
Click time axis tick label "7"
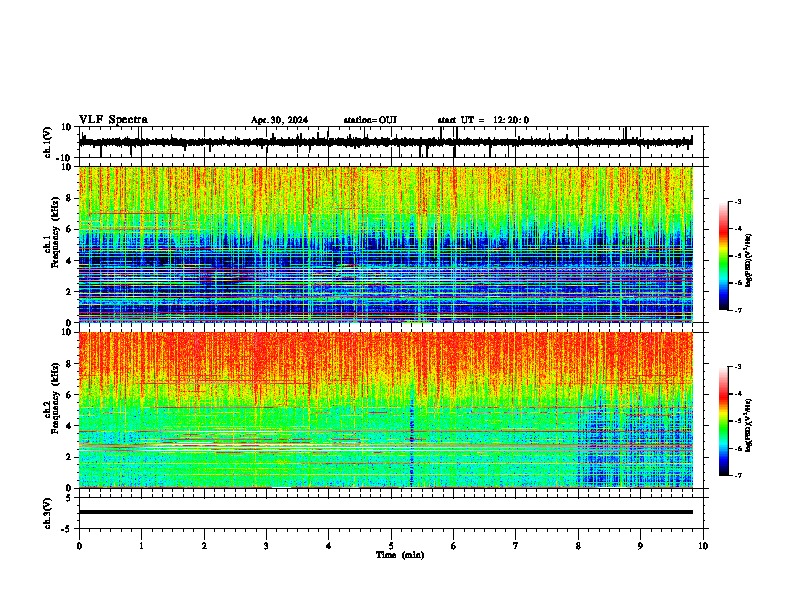[x=516, y=546]
